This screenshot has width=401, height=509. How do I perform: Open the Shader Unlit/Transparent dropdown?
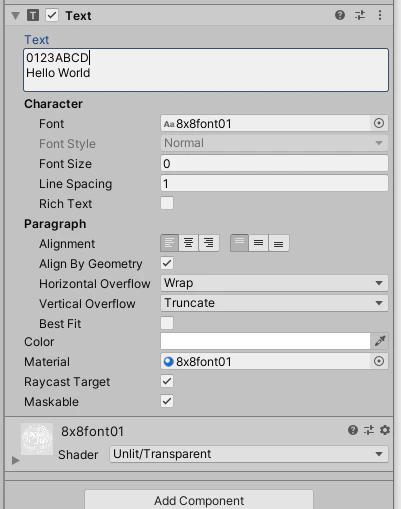click(249, 454)
